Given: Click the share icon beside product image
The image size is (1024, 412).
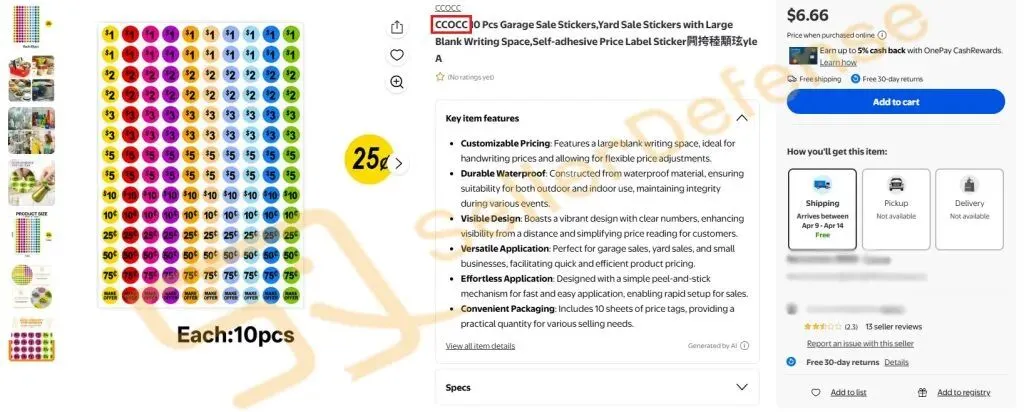Looking at the screenshot, I should (x=397, y=27).
